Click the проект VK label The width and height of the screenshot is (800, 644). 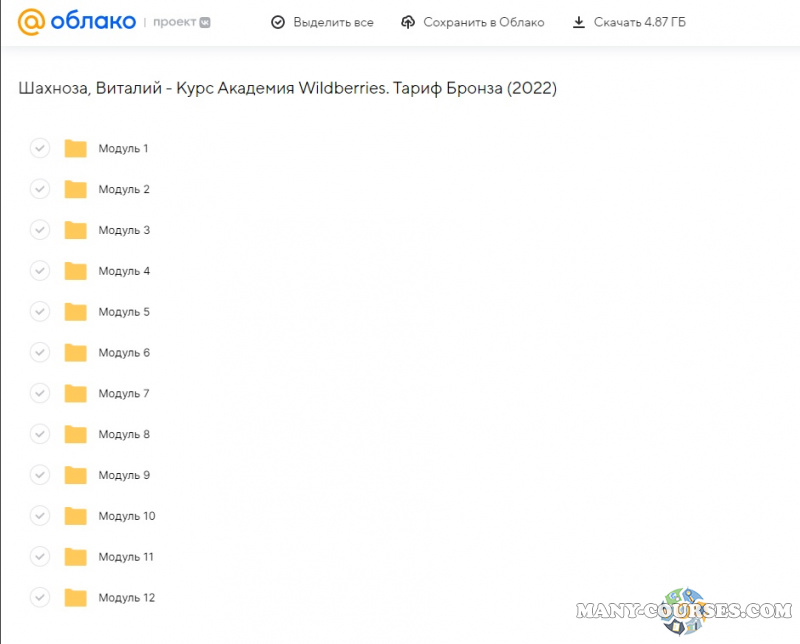(182, 22)
